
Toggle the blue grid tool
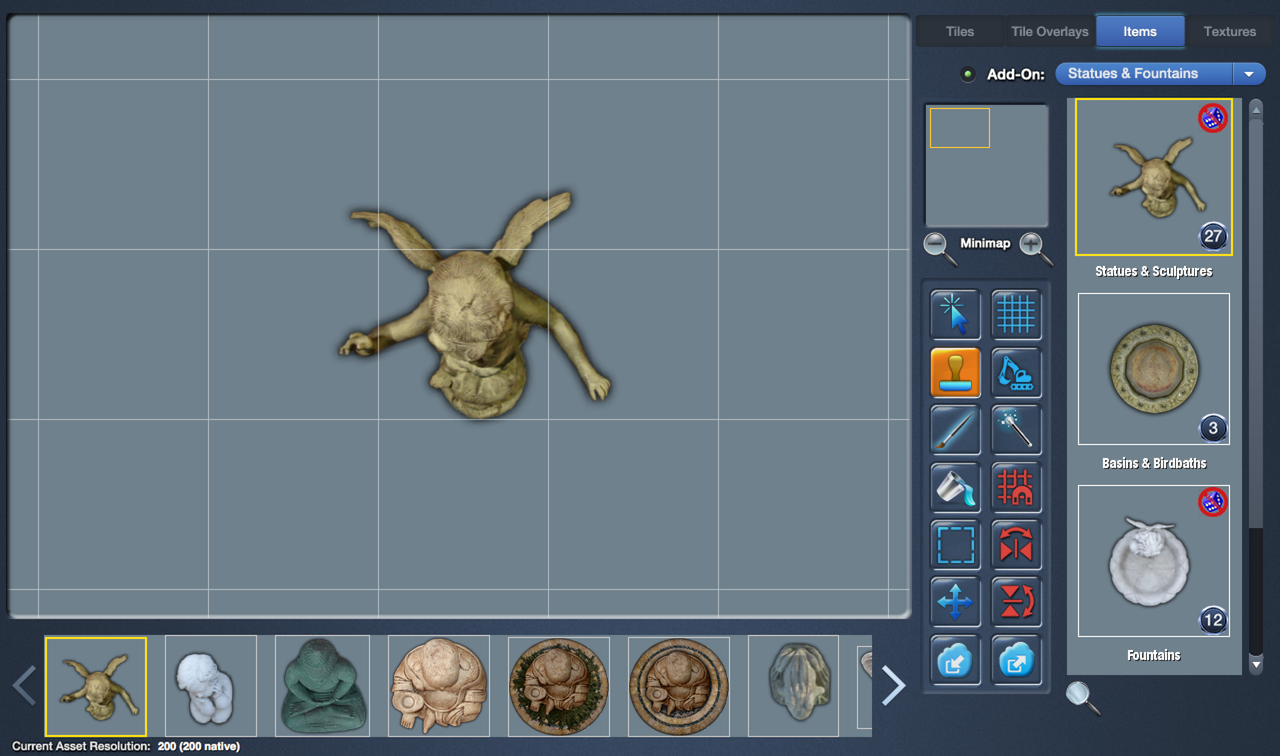[1016, 315]
